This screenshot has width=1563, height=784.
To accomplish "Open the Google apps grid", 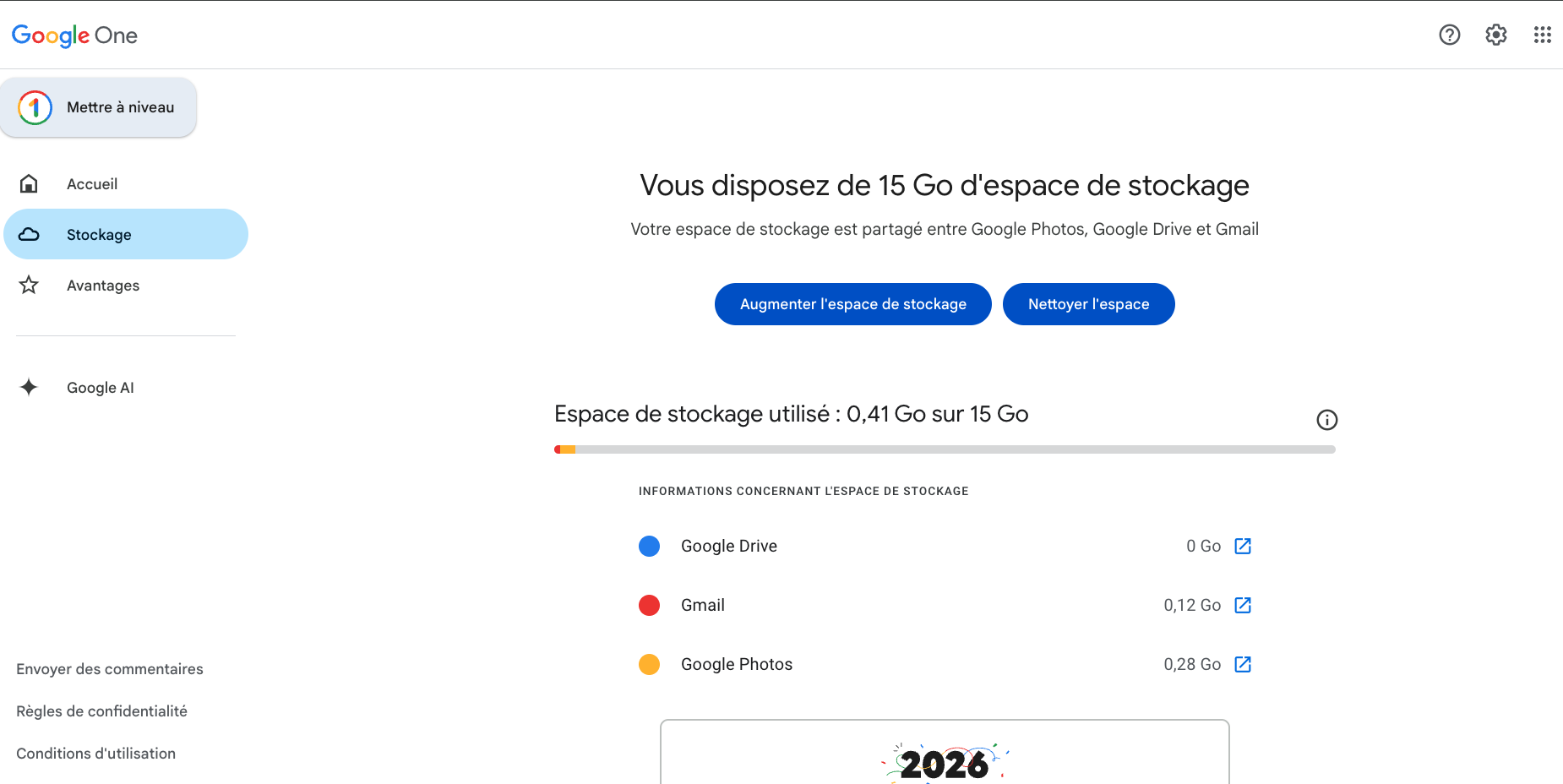I will (x=1542, y=35).
